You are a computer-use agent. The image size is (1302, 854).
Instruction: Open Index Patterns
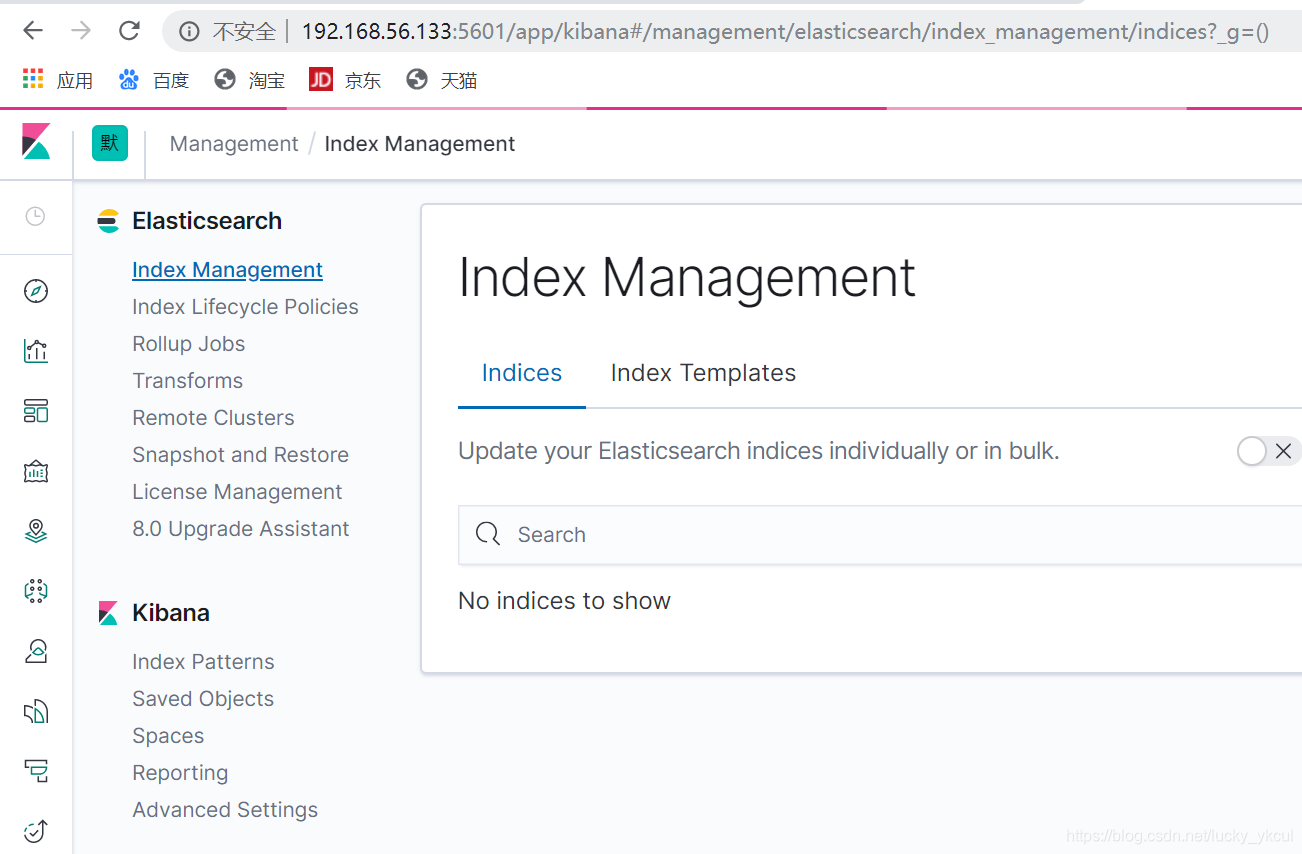pyautogui.click(x=203, y=662)
